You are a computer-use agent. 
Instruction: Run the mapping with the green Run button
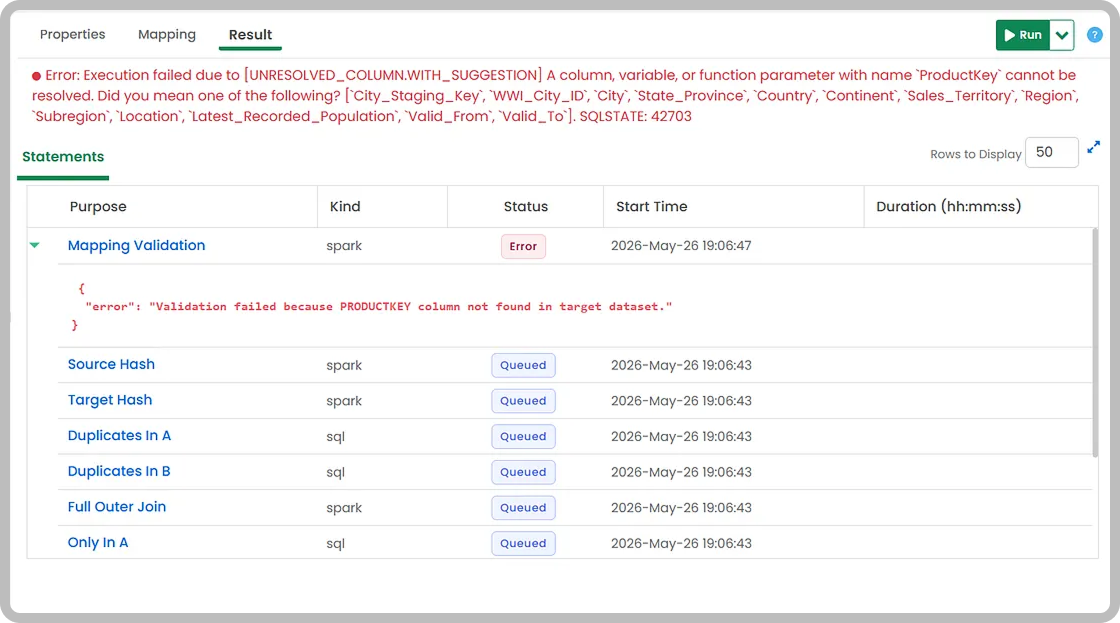click(1023, 35)
